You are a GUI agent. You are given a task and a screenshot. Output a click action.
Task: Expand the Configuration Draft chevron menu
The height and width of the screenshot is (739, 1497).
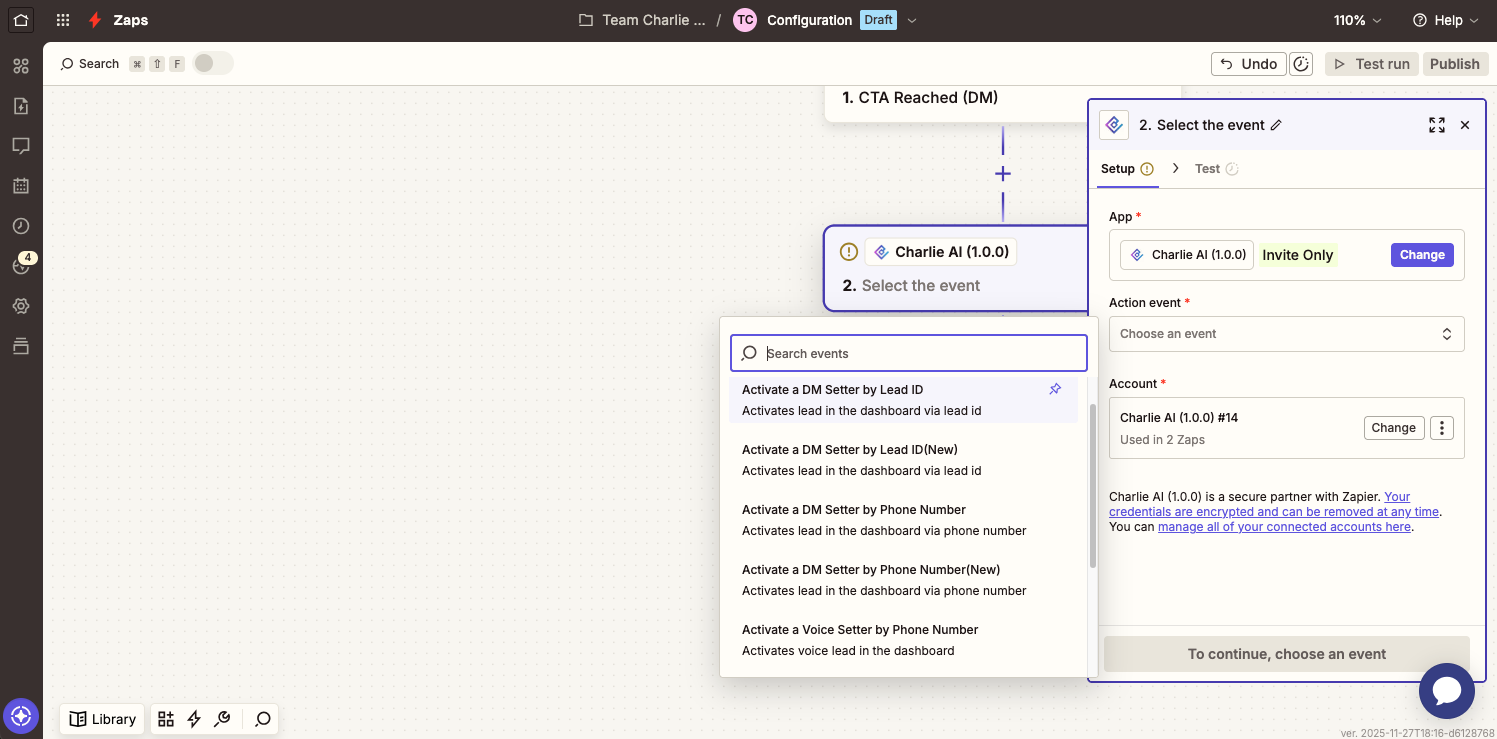point(911,20)
